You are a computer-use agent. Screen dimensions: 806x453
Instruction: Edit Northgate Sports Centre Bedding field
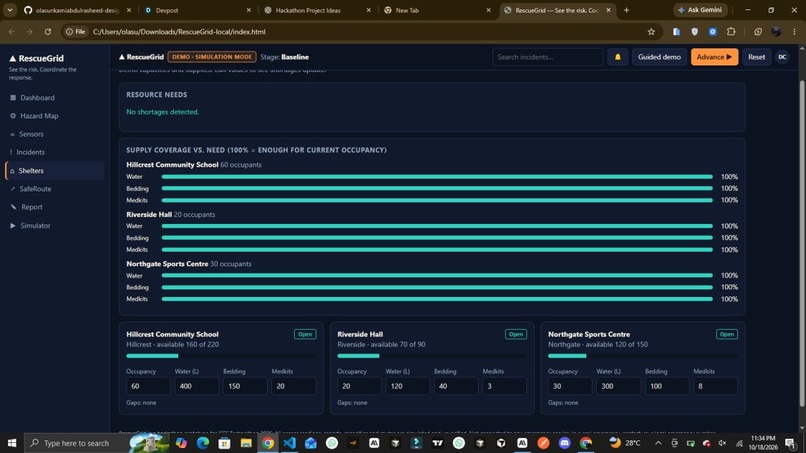click(667, 386)
